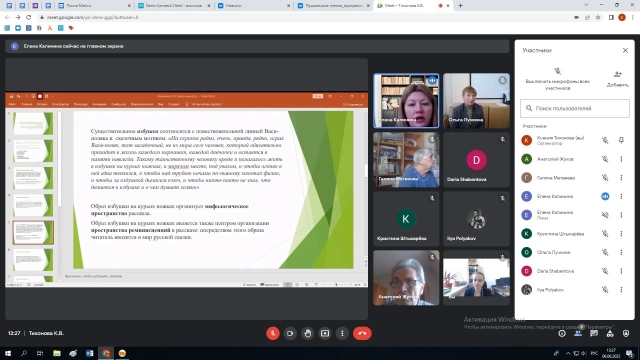
Task: Open options menu for Анатолий Жуков
Action: click(x=621, y=159)
